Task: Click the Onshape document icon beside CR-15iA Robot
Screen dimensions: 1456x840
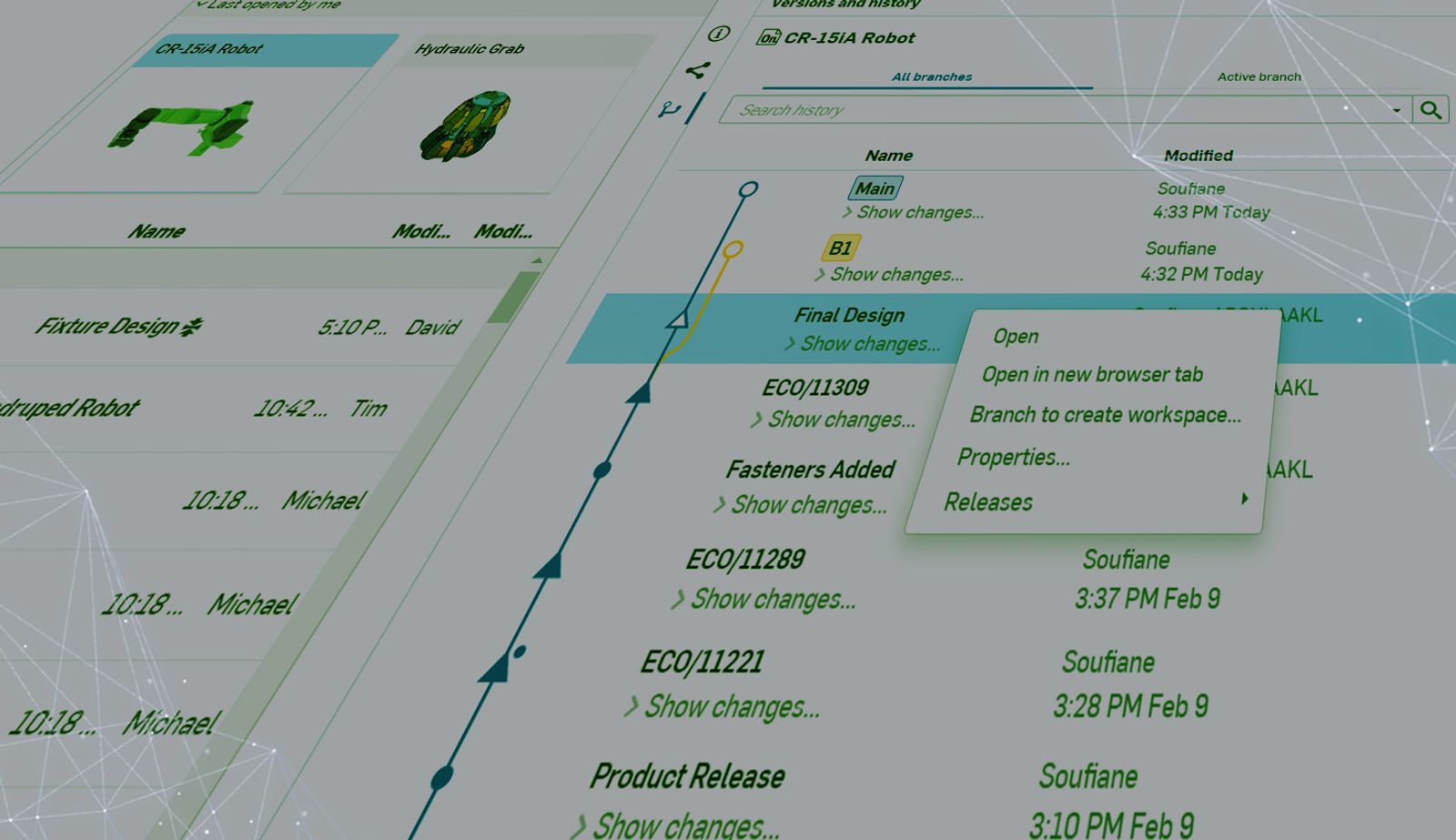Action: pyautogui.click(x=768, y=37)
